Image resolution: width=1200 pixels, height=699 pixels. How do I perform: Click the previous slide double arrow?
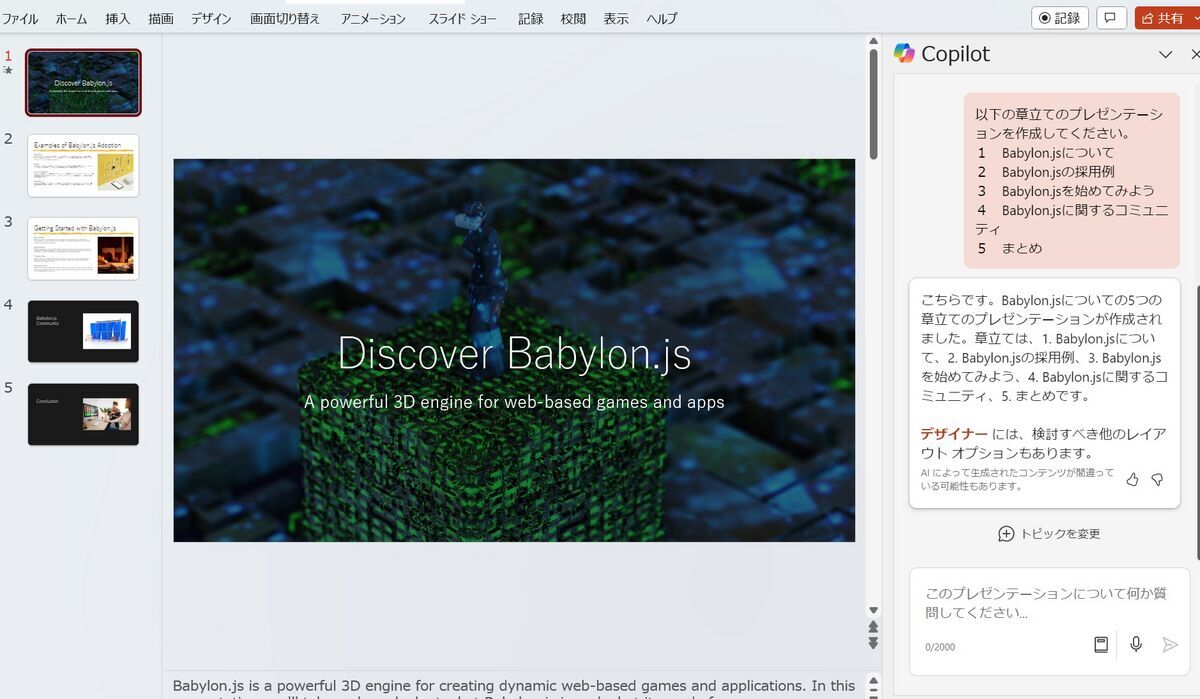[873, 627]
